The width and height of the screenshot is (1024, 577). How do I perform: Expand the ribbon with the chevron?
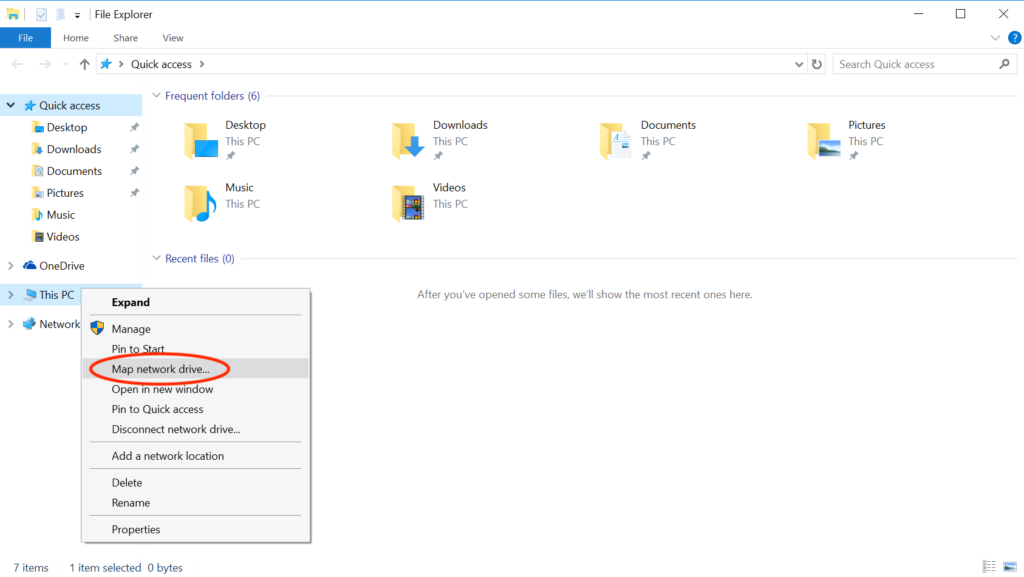click(x=995, y=38)
